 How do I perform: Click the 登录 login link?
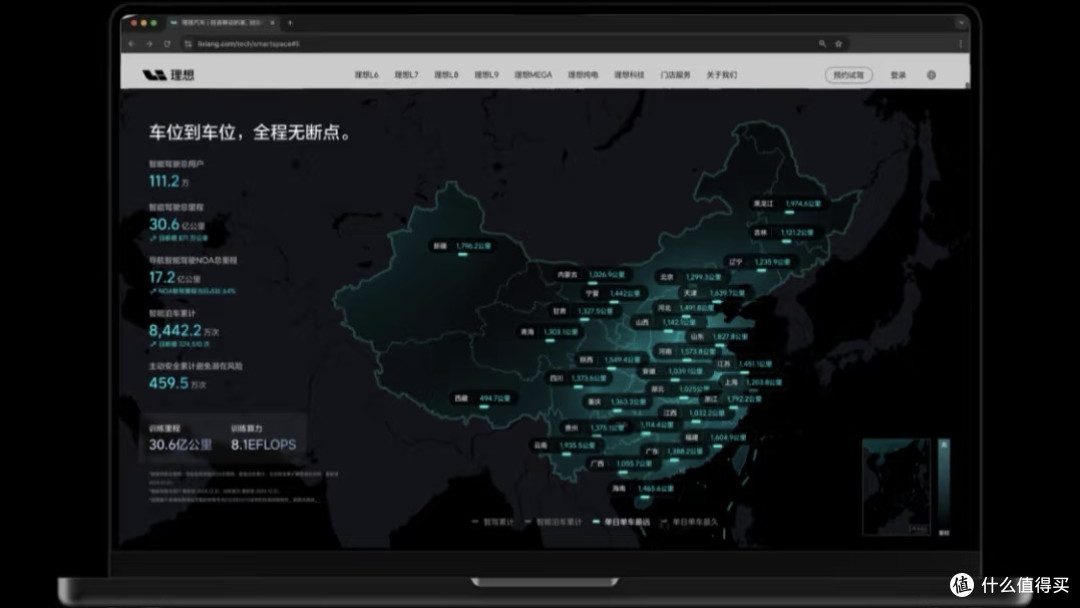click(x=898, y=74)
